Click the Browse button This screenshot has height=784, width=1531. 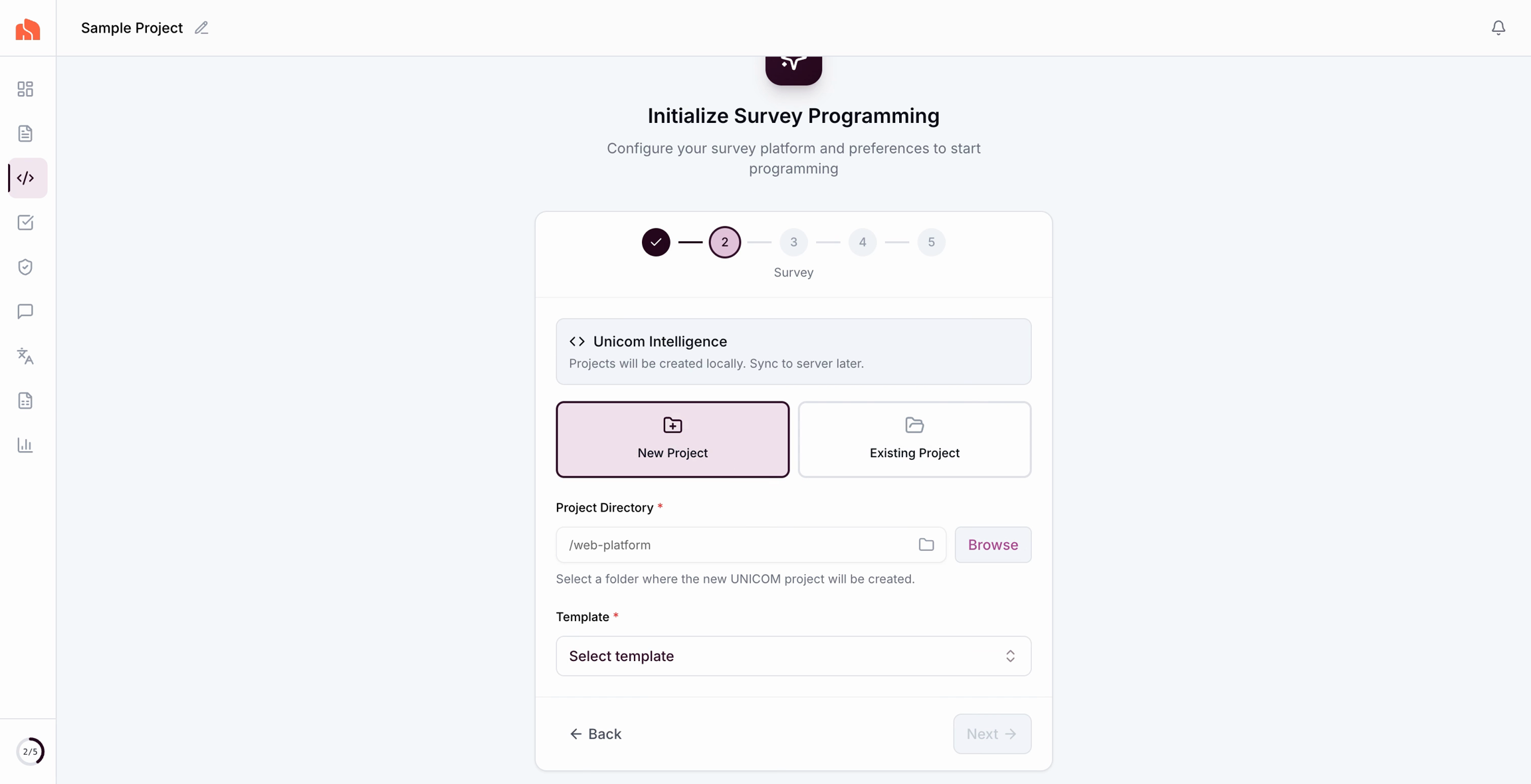(x=993, y=545)
